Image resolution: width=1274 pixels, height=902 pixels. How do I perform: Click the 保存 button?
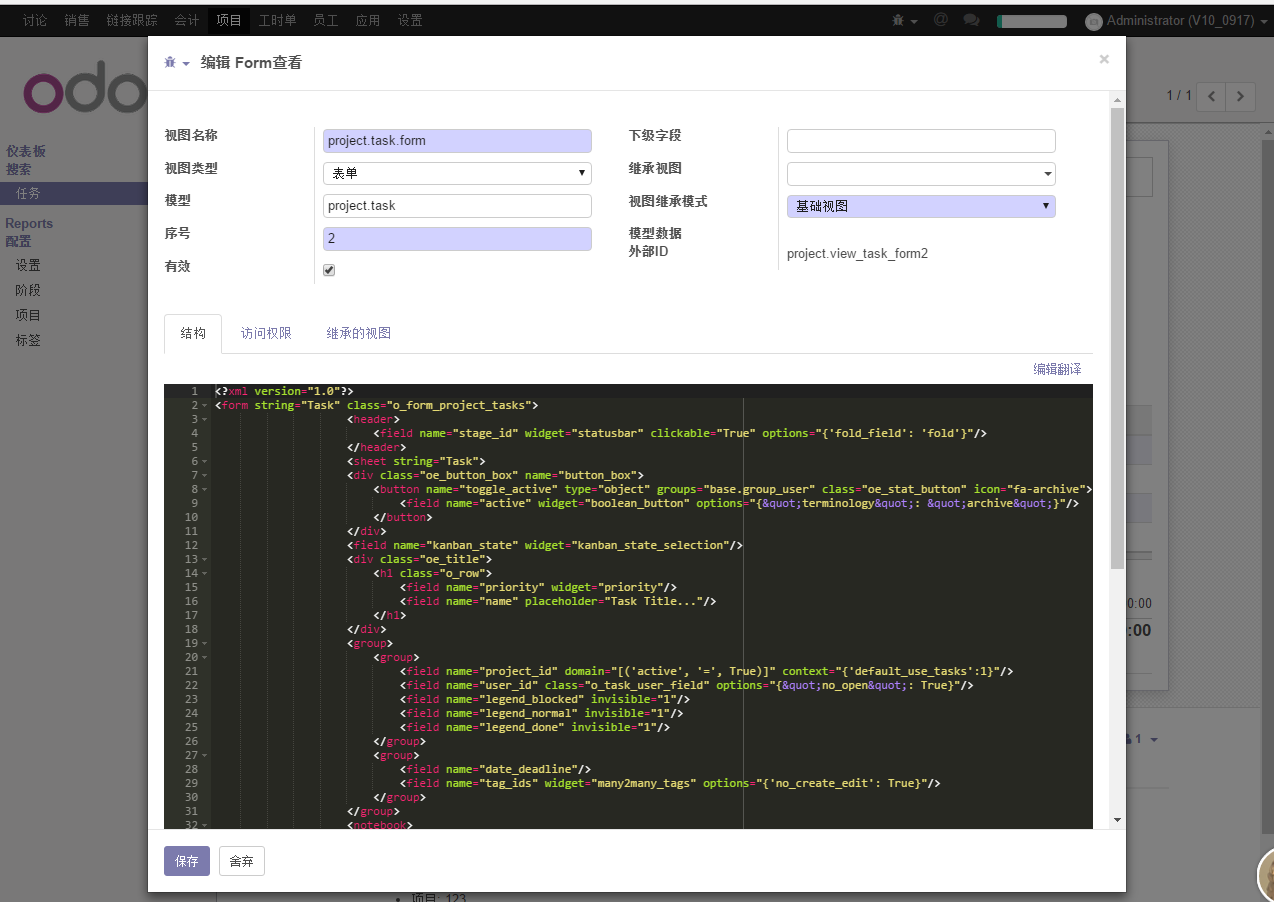[187, 861]
